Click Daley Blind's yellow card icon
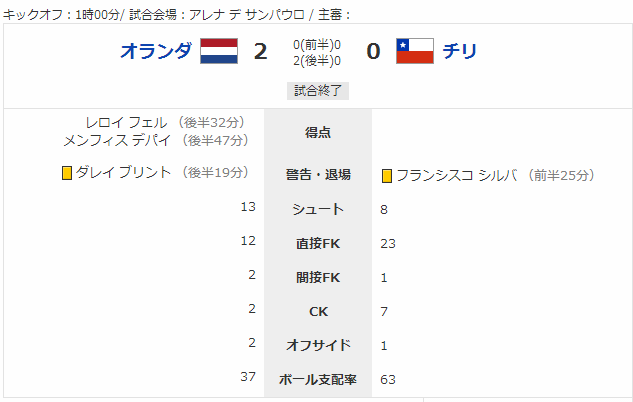This screenshot has height=402, width=633. pos(67,173)
